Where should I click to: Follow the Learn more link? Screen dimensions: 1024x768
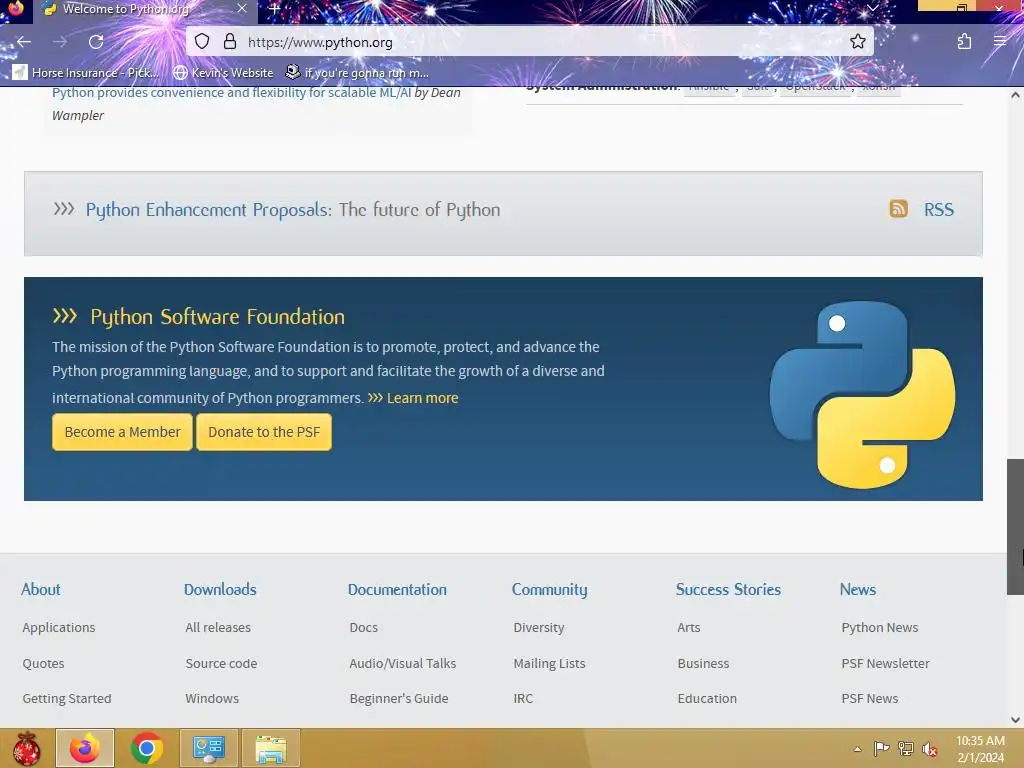pyautogui.click(x=423, y=398)
